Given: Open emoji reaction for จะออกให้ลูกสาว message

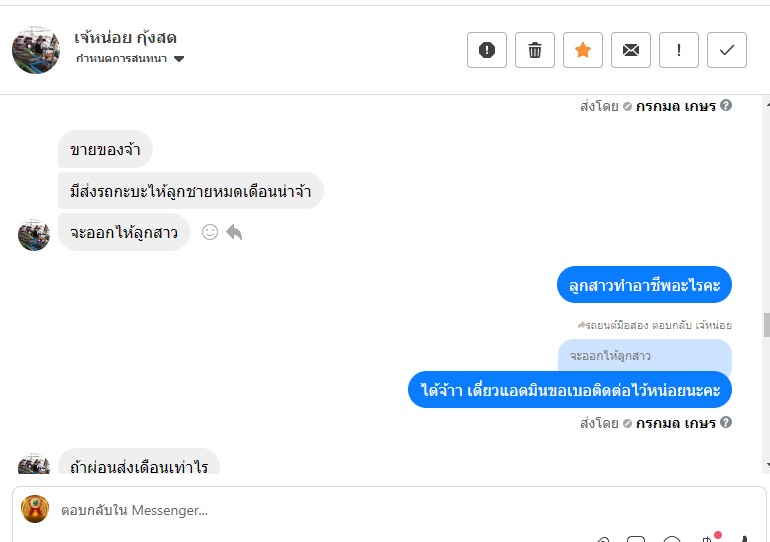Looking at the screenshot, I should pyautogui.click(x=210, y=232).
